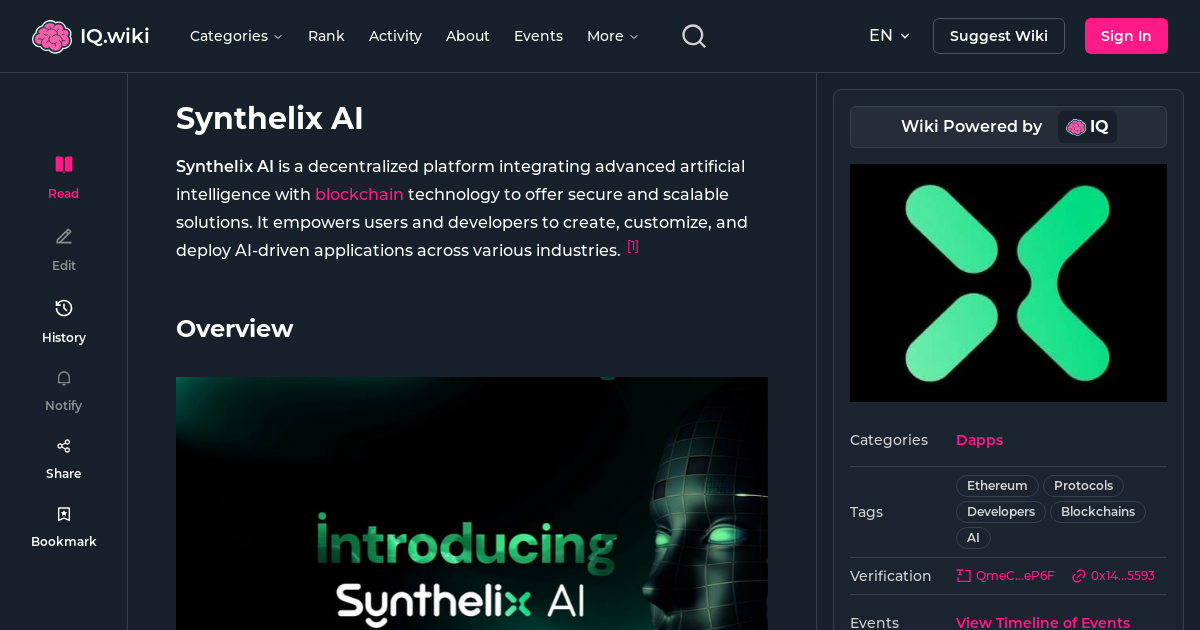
Task: Click the Notify bell icon
Action: click(x=63, y=378)
